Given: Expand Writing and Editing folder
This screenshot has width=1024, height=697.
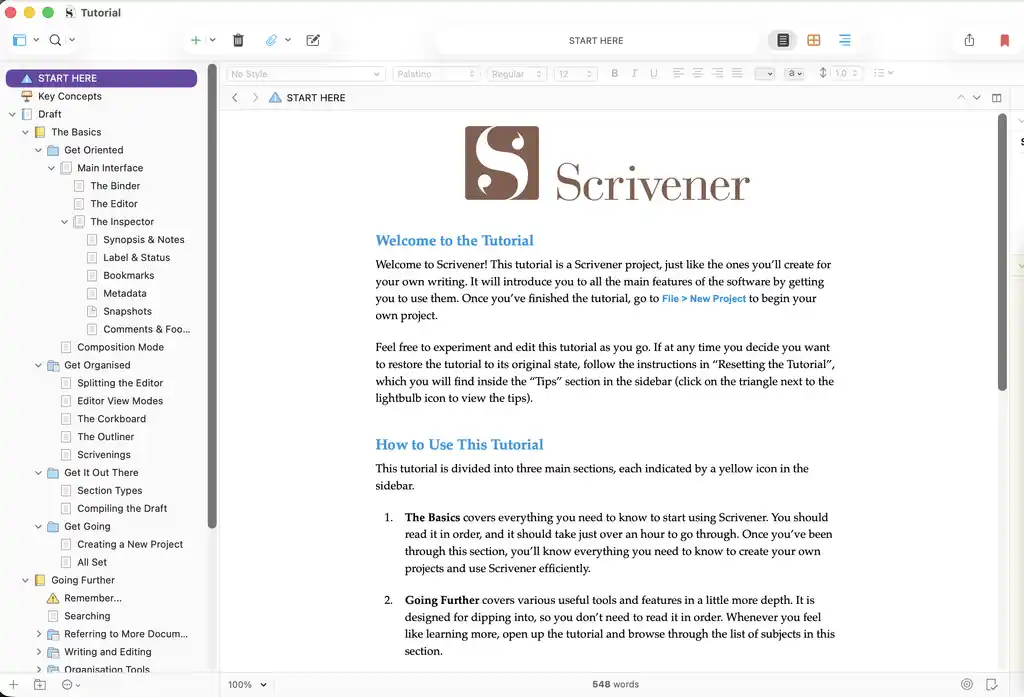Looking at the screenshot, I should point(39,652).
